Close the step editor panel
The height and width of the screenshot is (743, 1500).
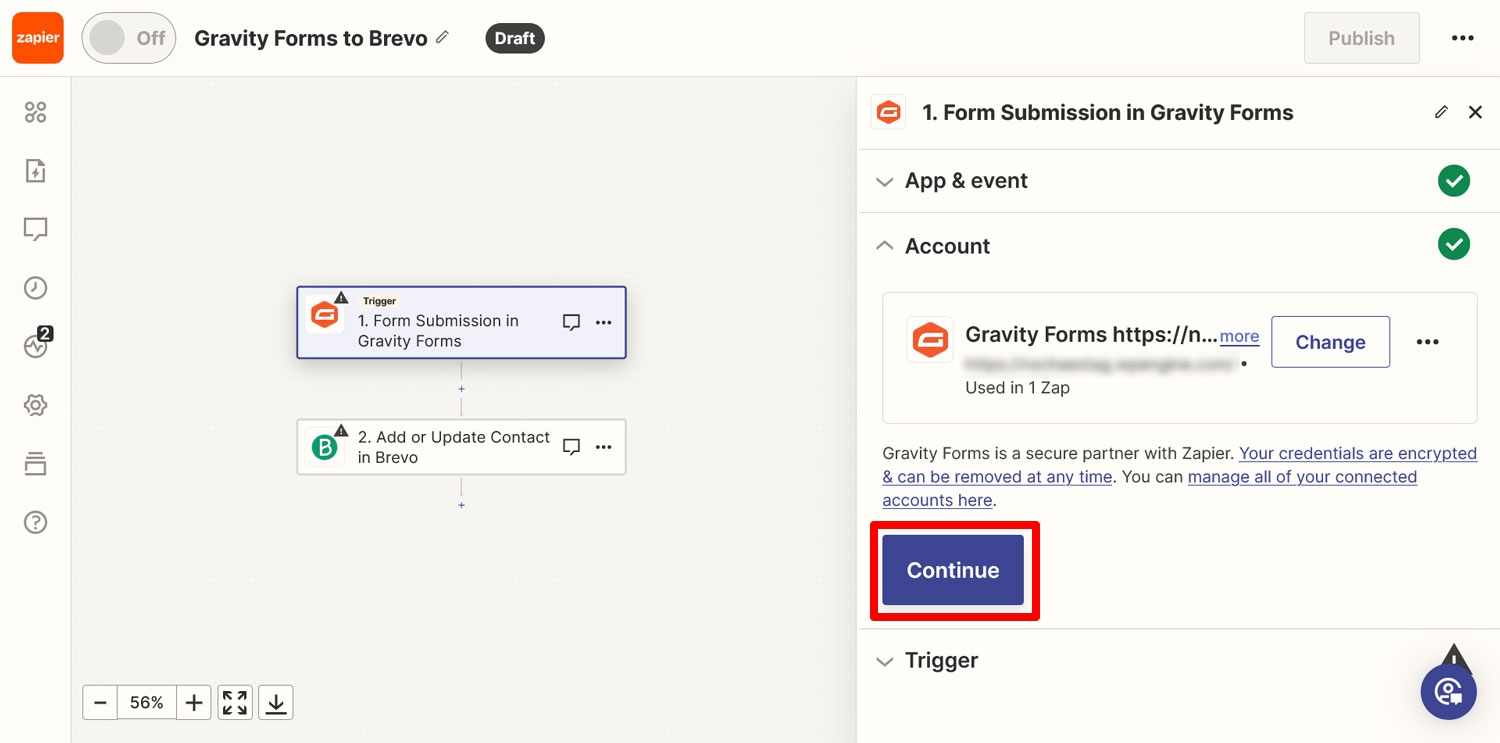pyautogui.click(x=1475, y=112)
